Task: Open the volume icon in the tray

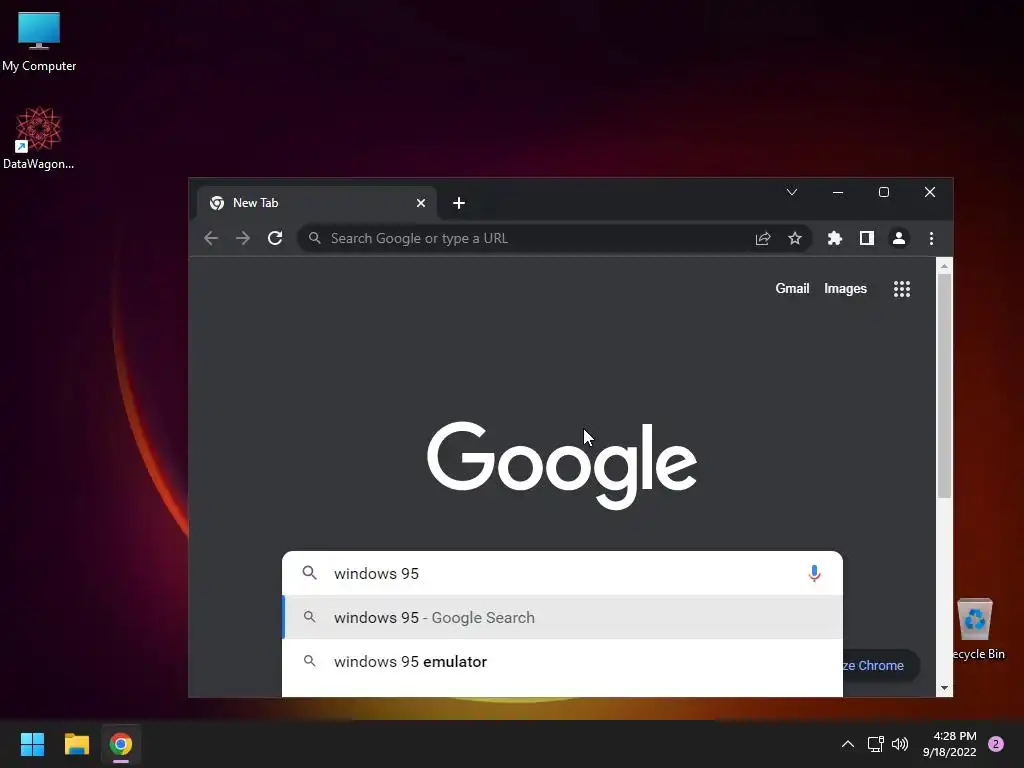Action: click(x=900, y=744)
